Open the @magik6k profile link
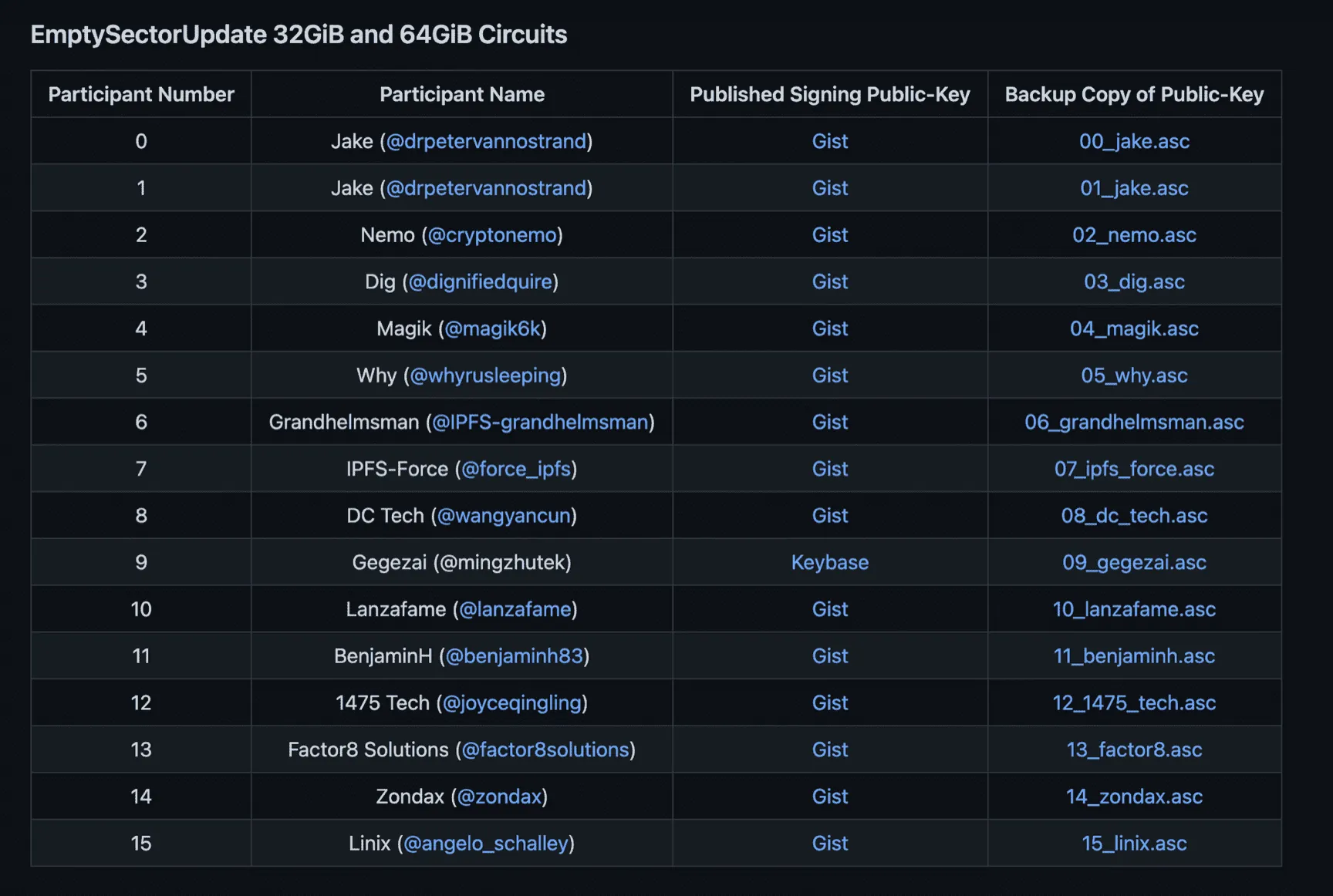 point(493,329)
